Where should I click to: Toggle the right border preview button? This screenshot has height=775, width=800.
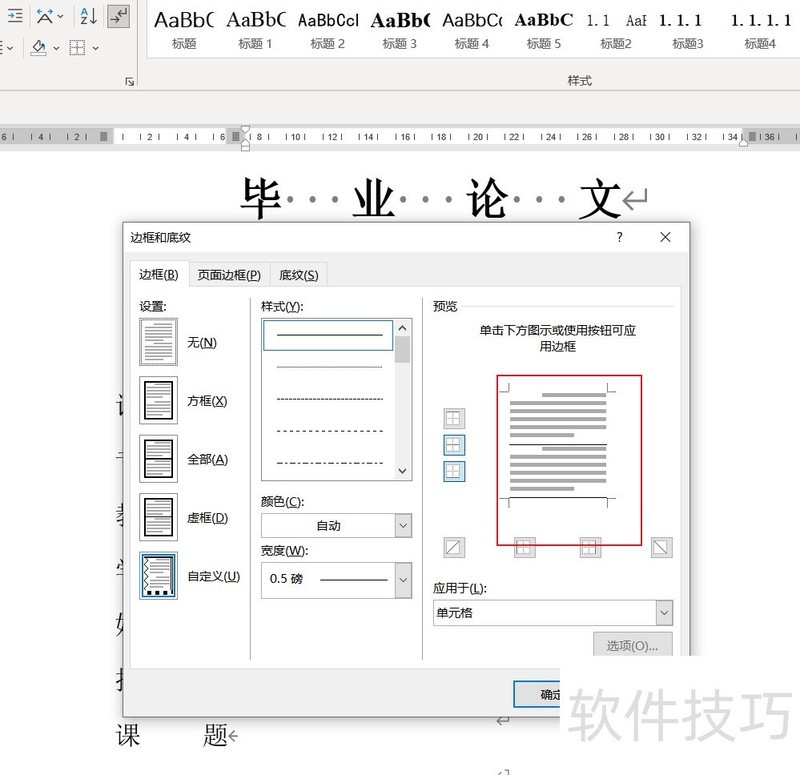pos(590,547)
